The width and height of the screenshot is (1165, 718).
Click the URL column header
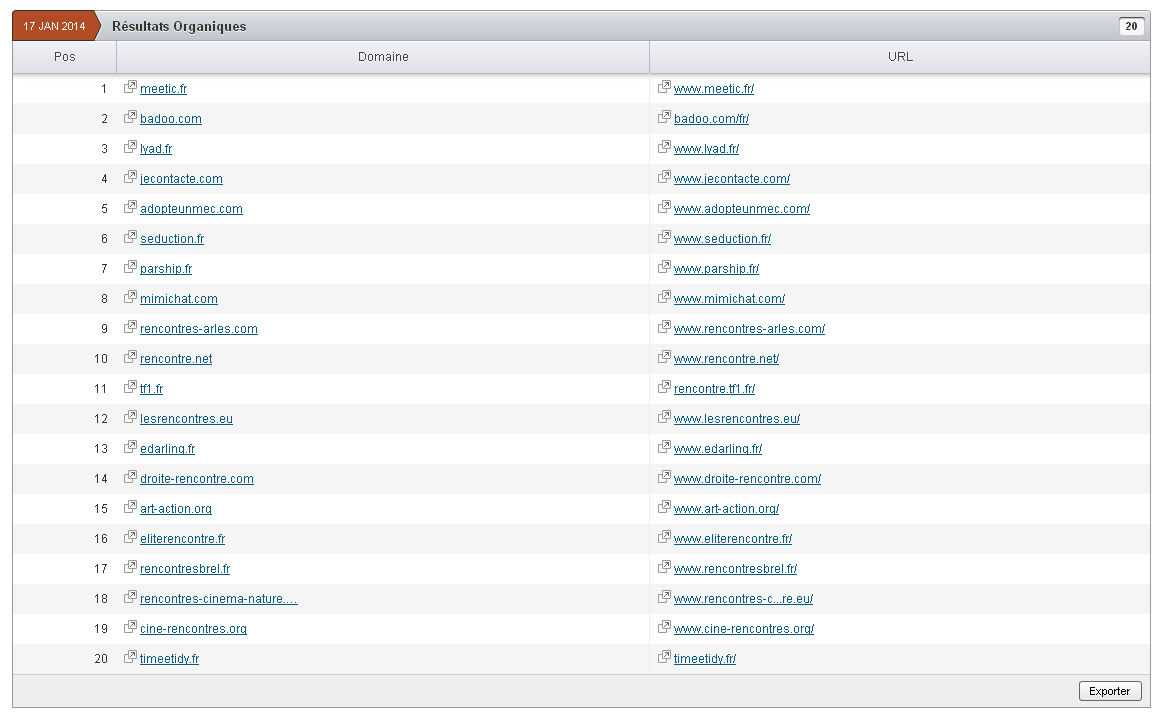point(900,56)
